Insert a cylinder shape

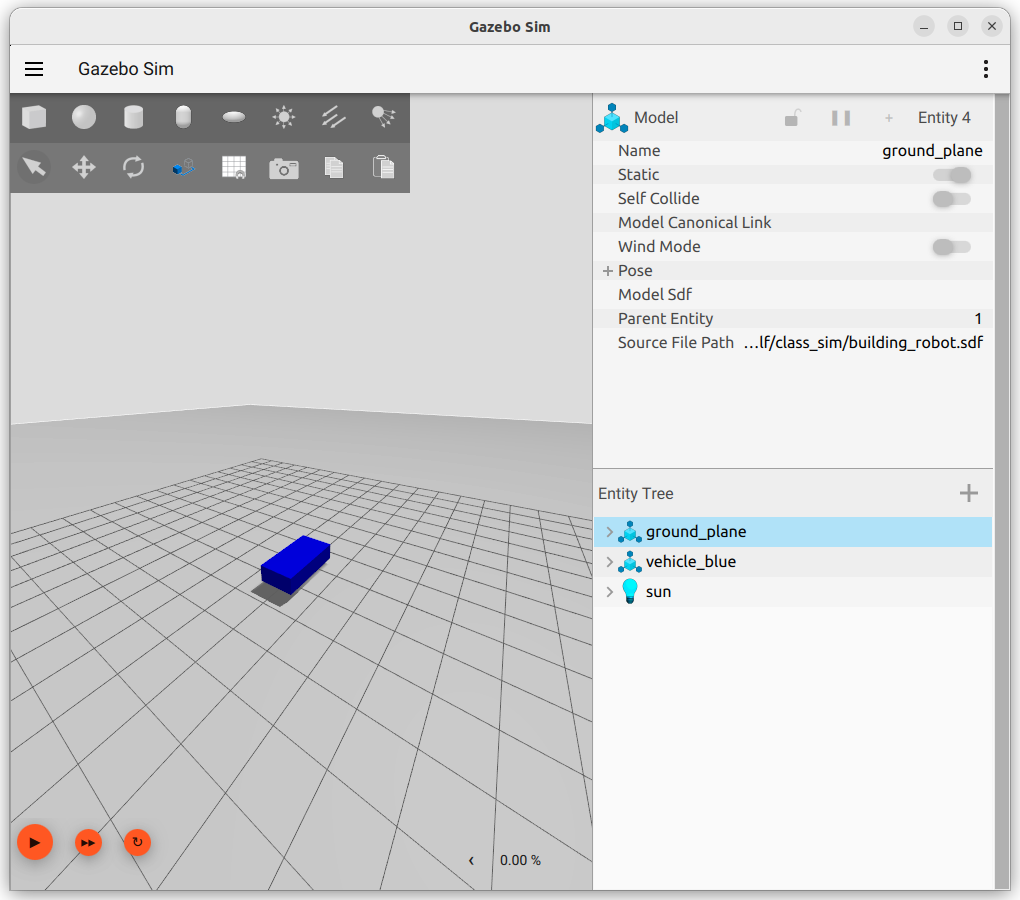[x=133, y=118]
